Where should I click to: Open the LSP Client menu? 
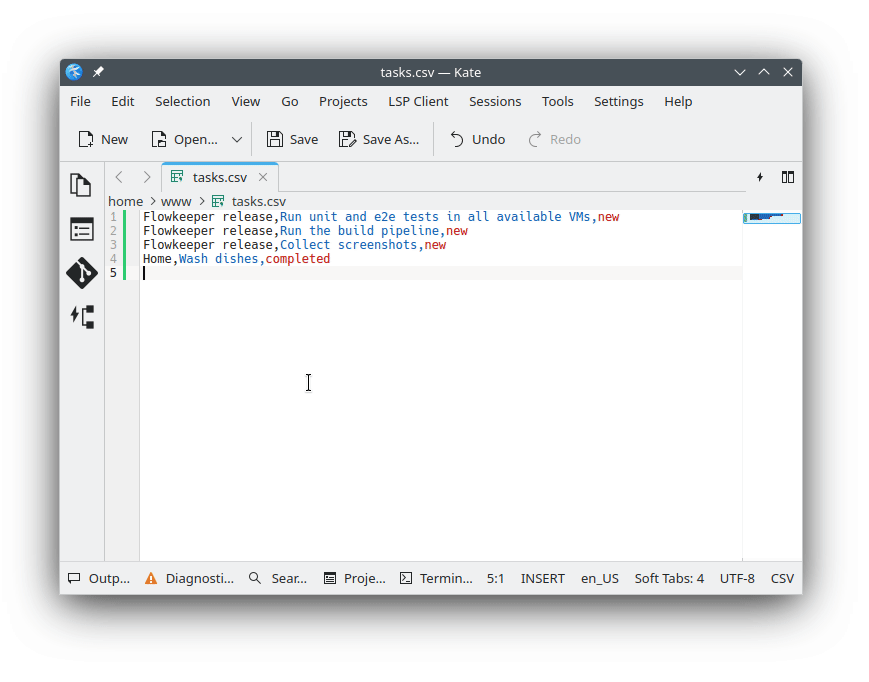[x=418, y=101]
